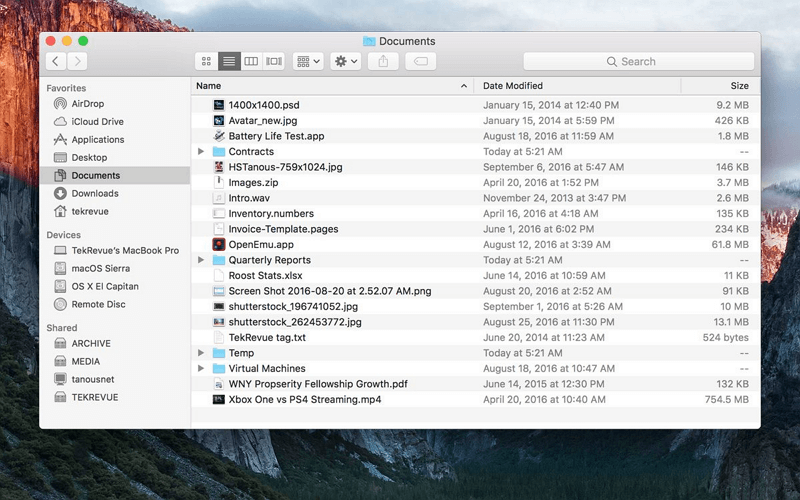Select the shared TEKREVUE server
Viewport: 800px width, 500px height.
pos(94,397)
